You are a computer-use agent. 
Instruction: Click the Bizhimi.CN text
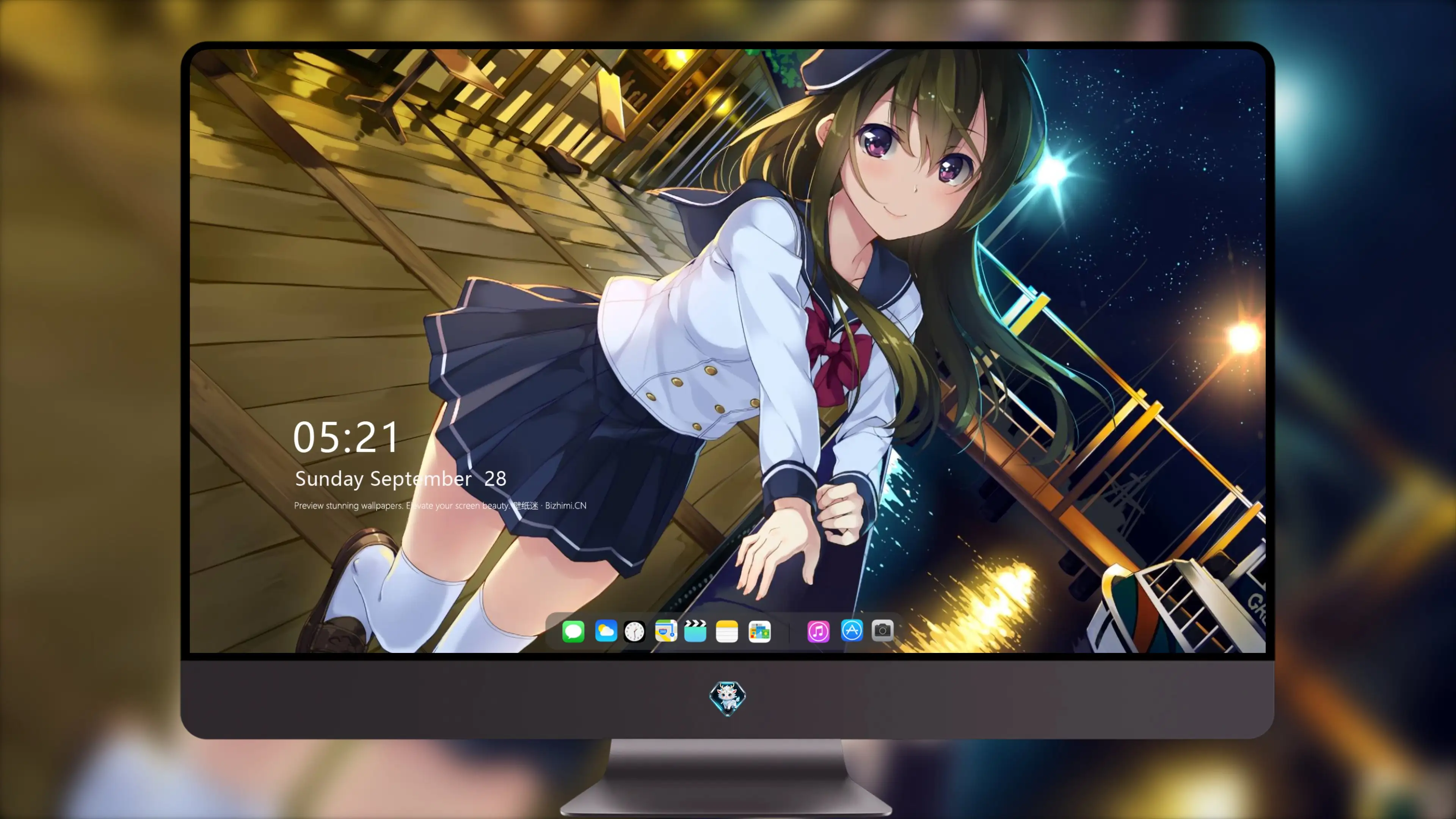566,505
